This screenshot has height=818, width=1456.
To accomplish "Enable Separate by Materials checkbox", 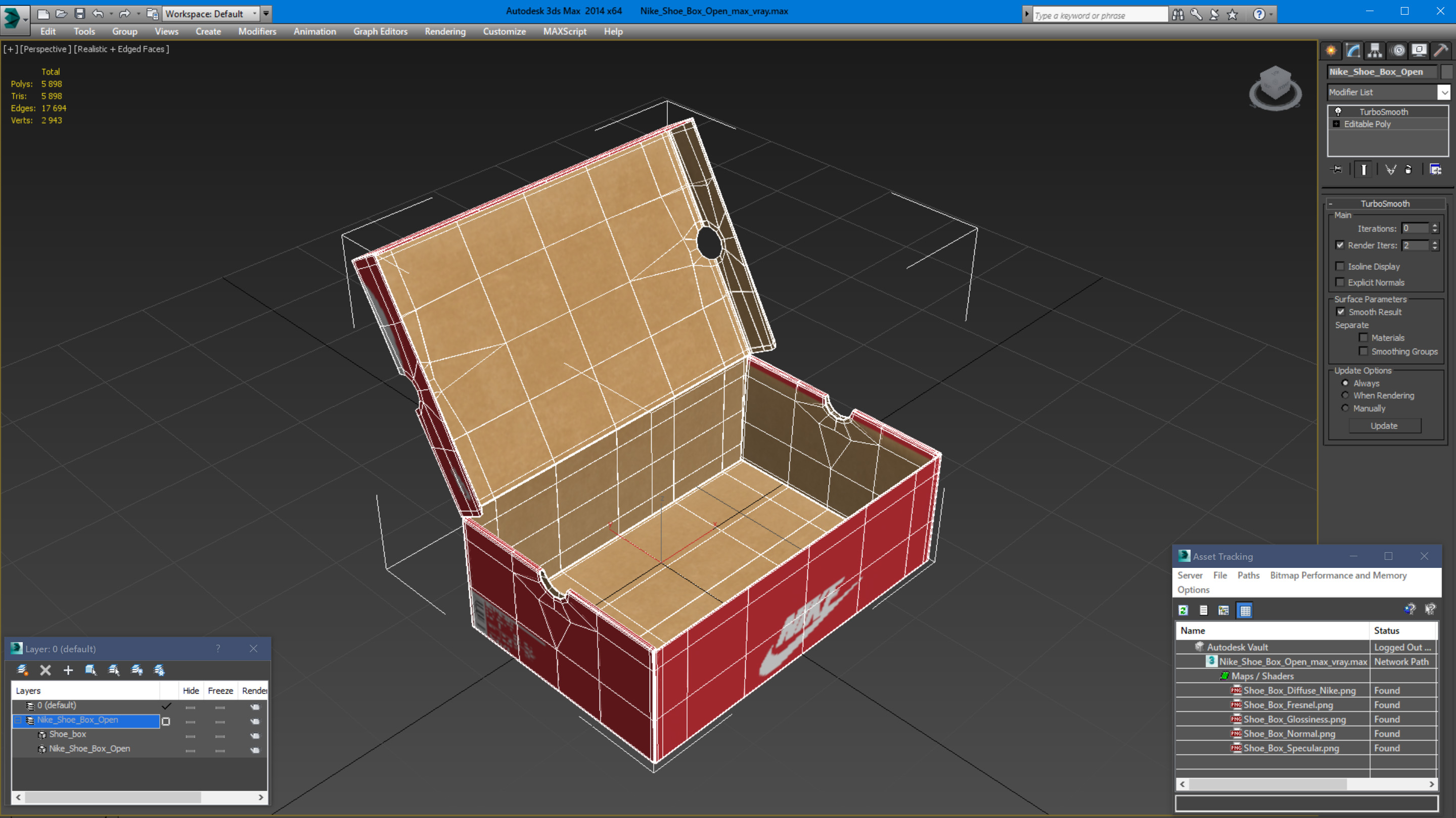I will point(1363,338).
